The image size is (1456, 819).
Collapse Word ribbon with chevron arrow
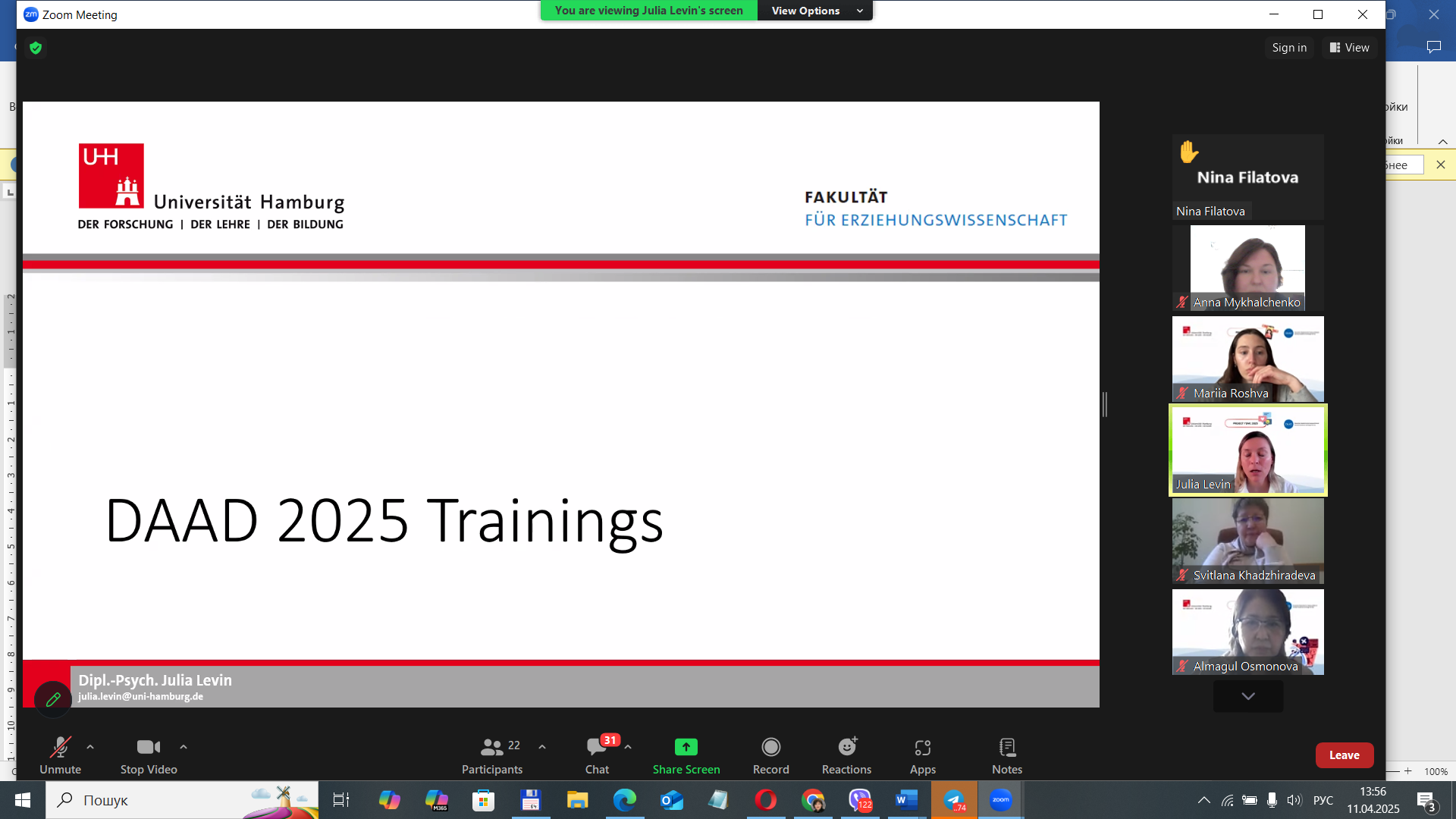1443,142
